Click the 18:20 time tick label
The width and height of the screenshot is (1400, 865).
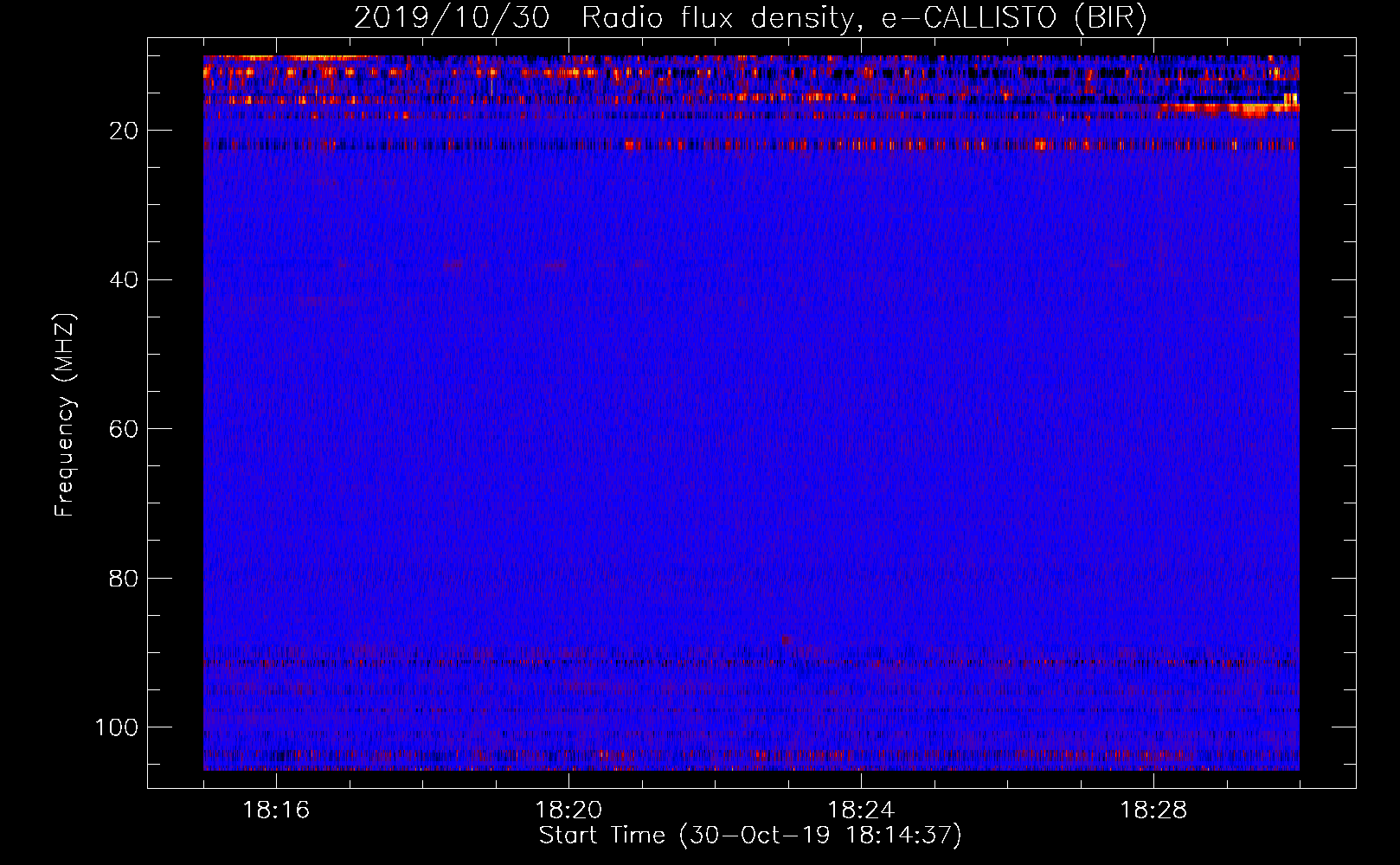pos(568,811)
